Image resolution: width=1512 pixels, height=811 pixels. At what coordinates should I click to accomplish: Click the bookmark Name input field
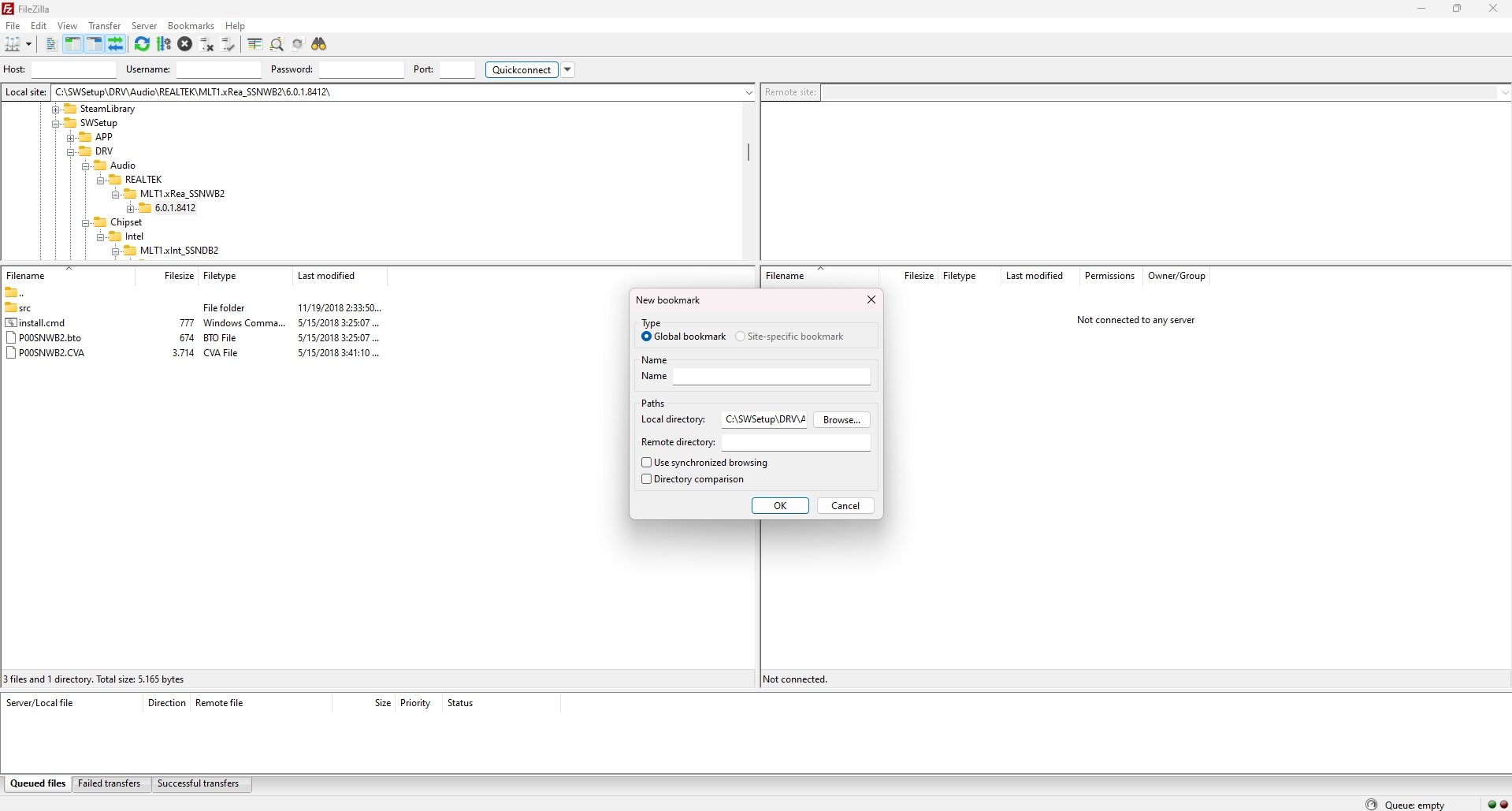coord(771,377)
